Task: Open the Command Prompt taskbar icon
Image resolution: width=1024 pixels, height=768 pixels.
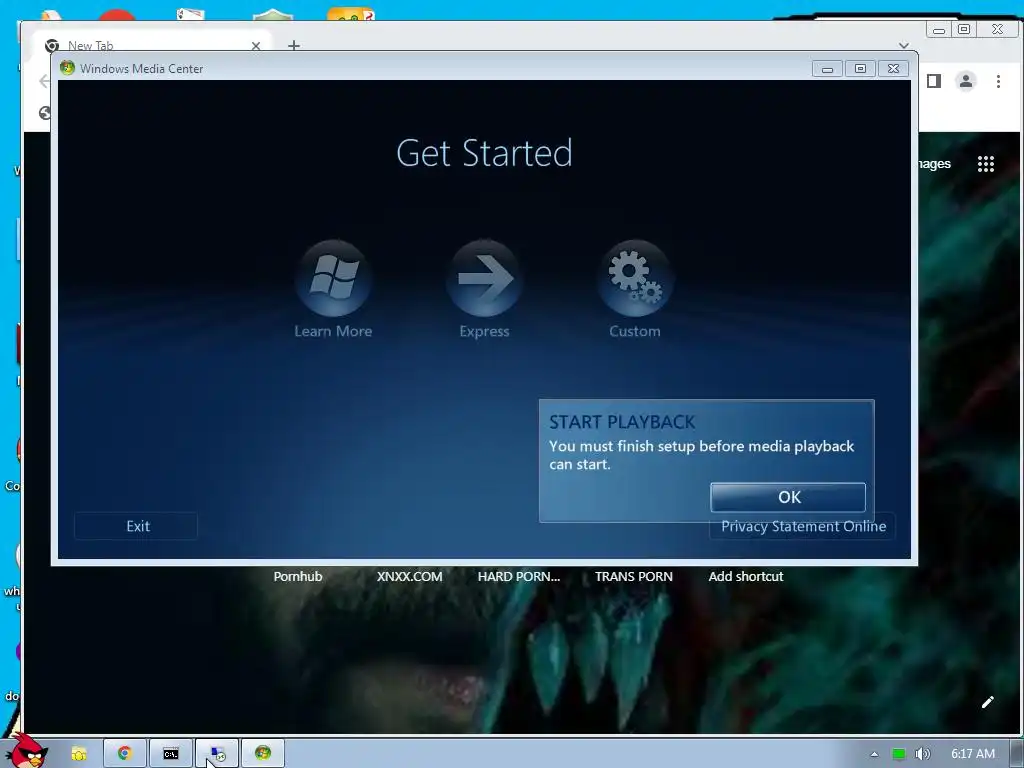Action: coord(171,754)
